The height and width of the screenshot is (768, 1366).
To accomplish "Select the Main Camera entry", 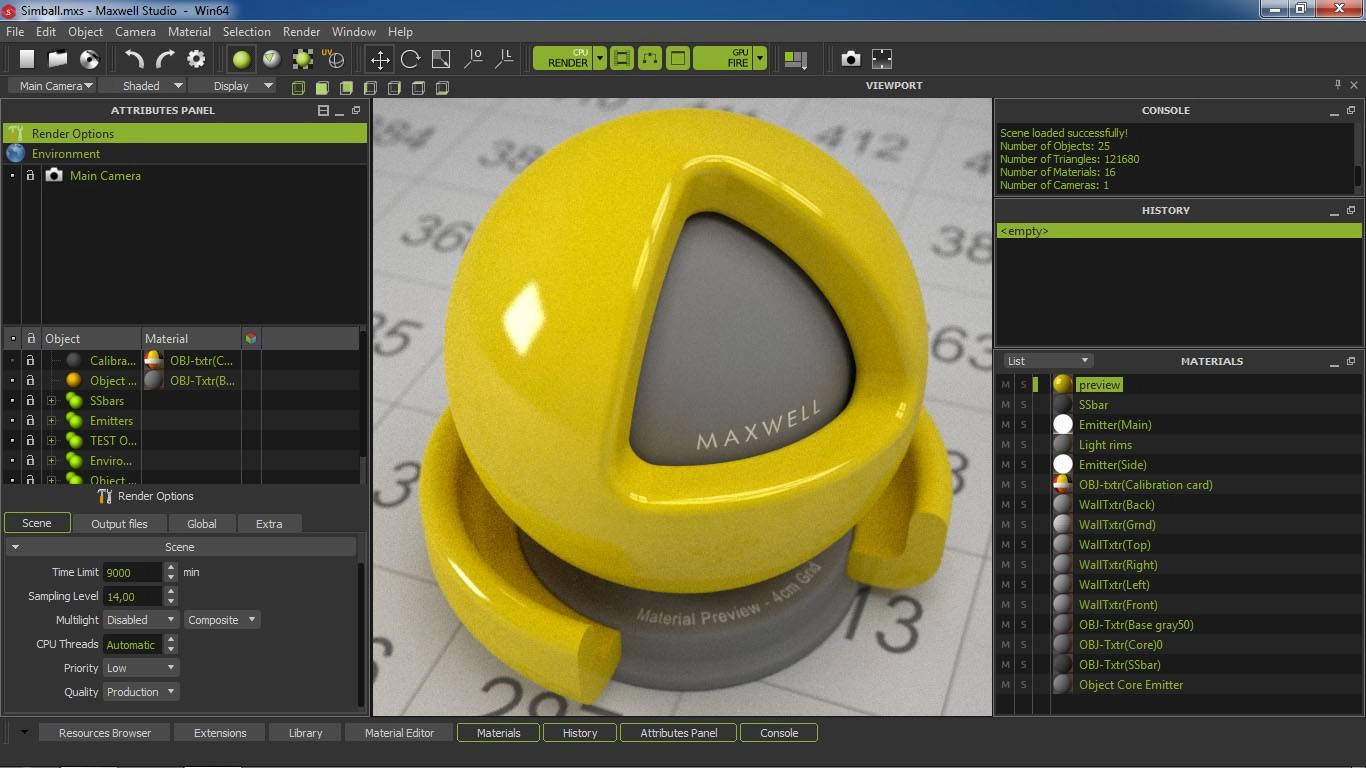I will 105,175.
